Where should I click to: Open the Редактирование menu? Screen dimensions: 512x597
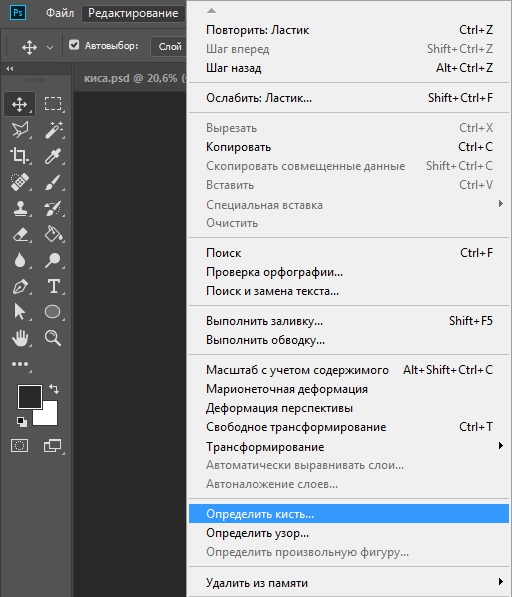(133, 13)
